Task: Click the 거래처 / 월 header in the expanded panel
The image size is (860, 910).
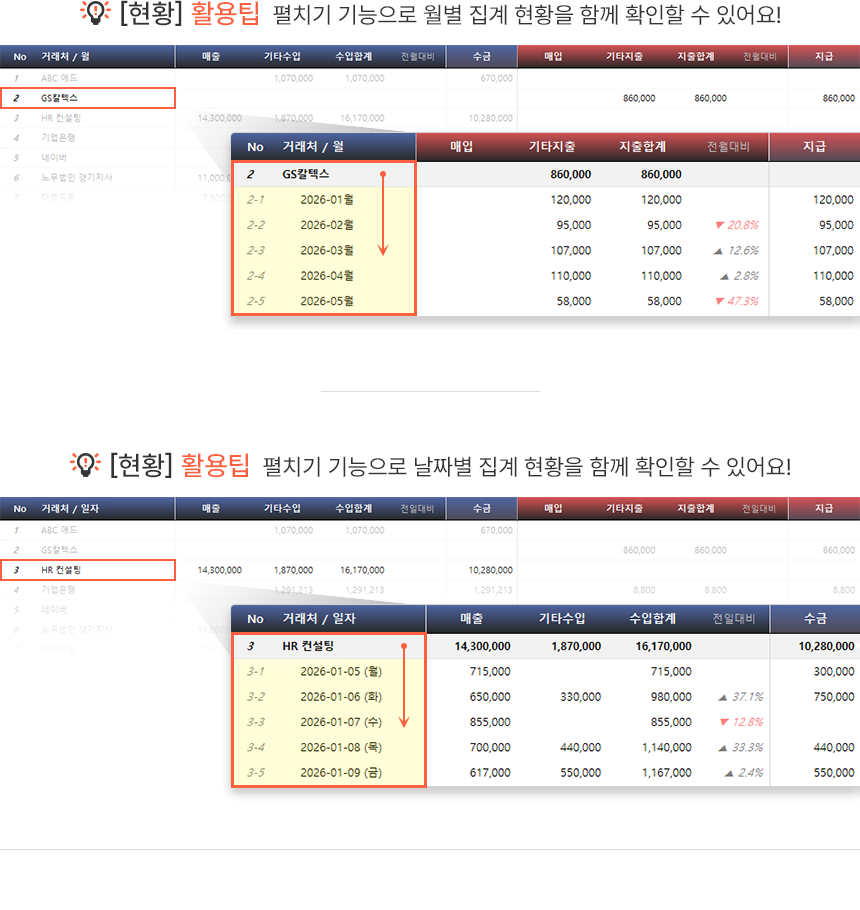Action: [x=313, y=147]
